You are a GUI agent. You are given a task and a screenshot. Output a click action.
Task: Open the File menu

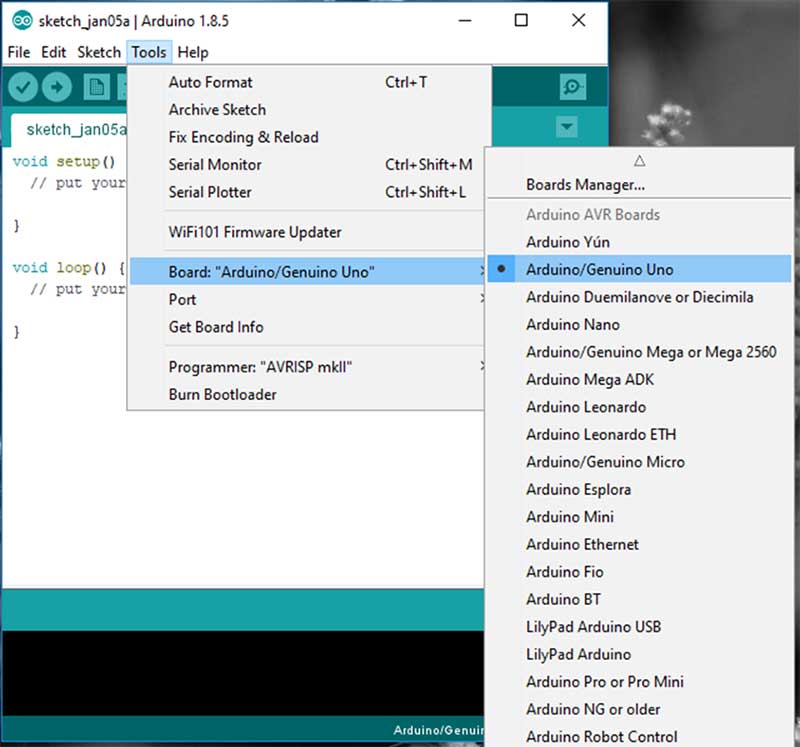(x=18, y=52)
